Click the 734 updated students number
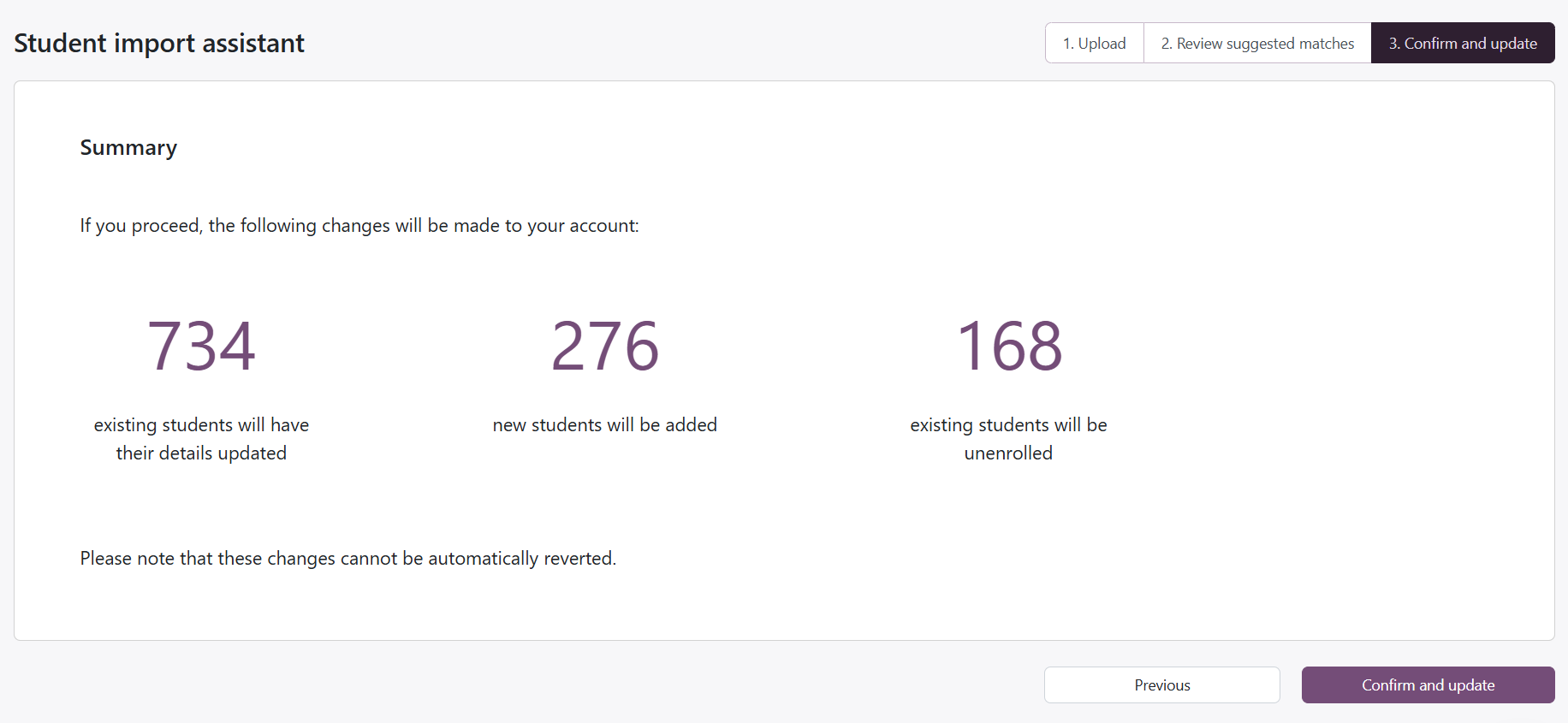The width and height of the screenshot is (1568, 723). pyautogui.click(x=201, y=347)
